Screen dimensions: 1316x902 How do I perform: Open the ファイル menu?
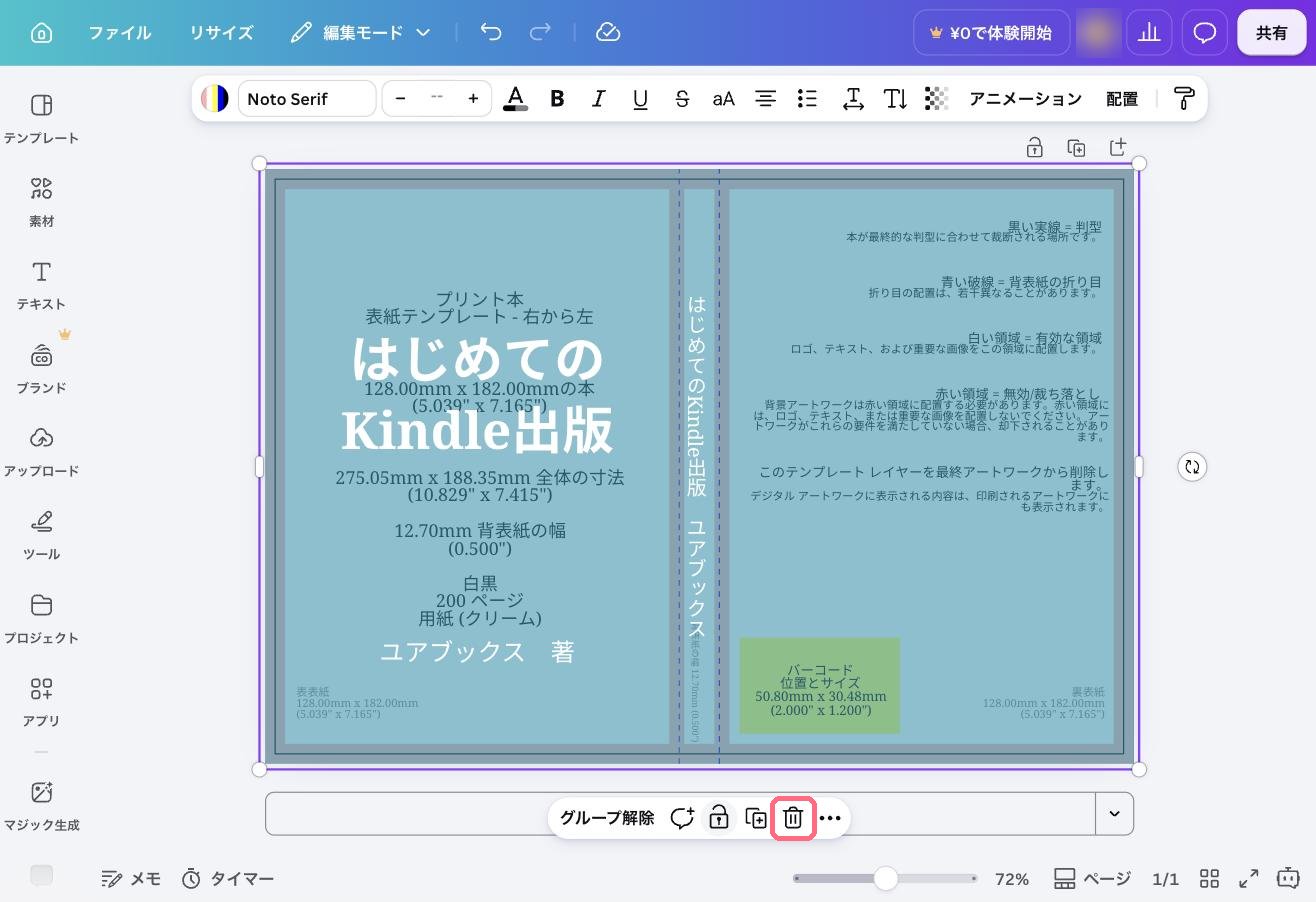120,33
